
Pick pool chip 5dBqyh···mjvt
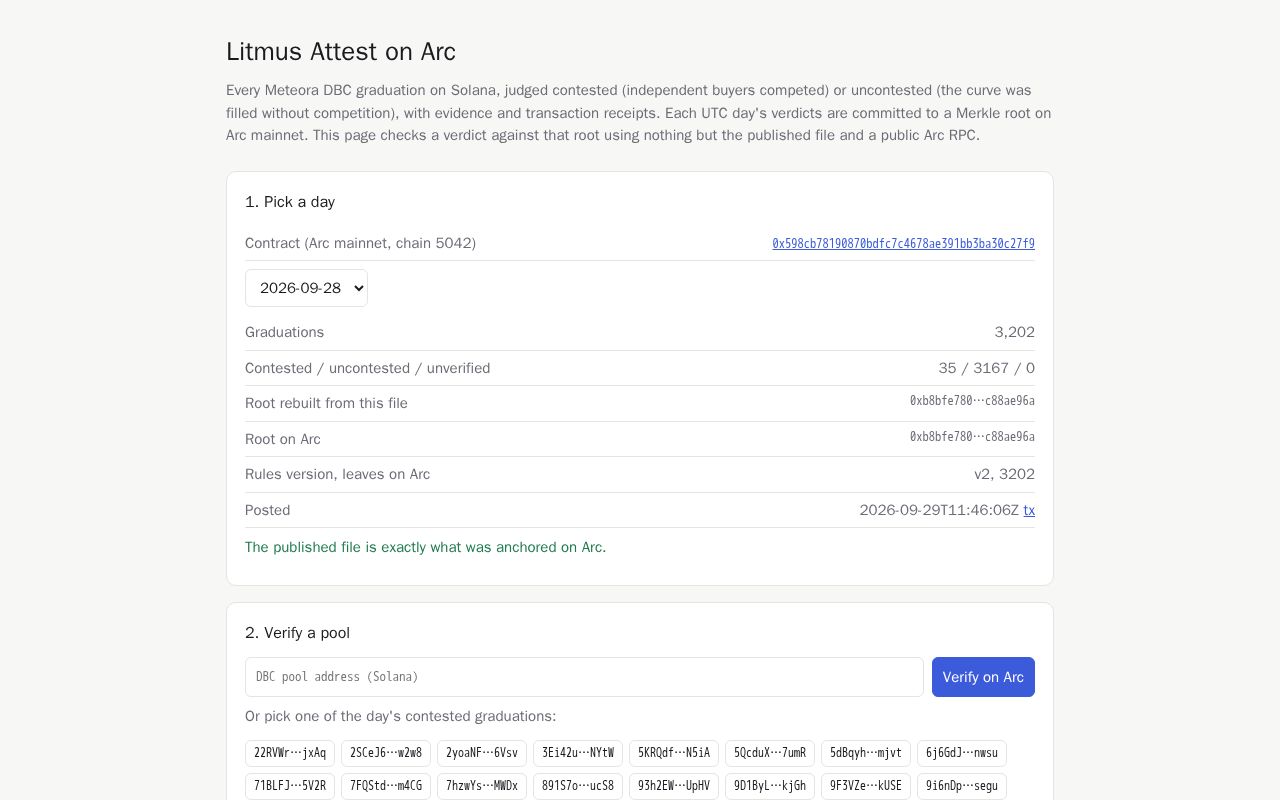(866, 753)
